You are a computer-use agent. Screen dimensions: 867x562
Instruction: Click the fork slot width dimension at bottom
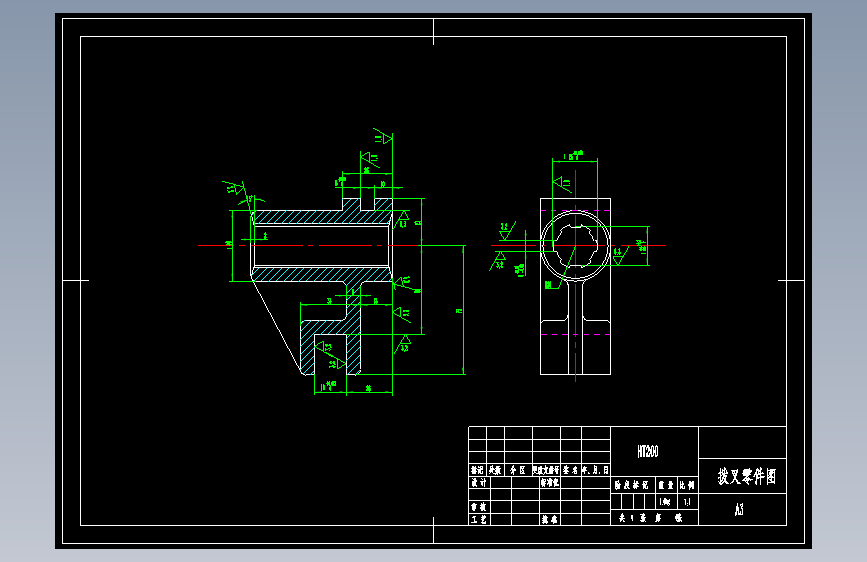[x=330, y=386]
